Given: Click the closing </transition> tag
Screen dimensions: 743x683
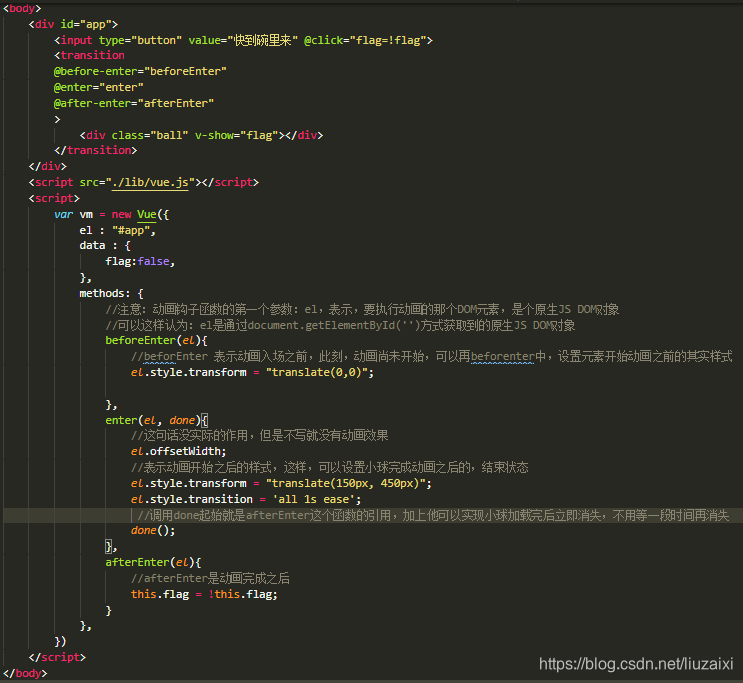Looking at the screenshot, I should pos(95,150).
